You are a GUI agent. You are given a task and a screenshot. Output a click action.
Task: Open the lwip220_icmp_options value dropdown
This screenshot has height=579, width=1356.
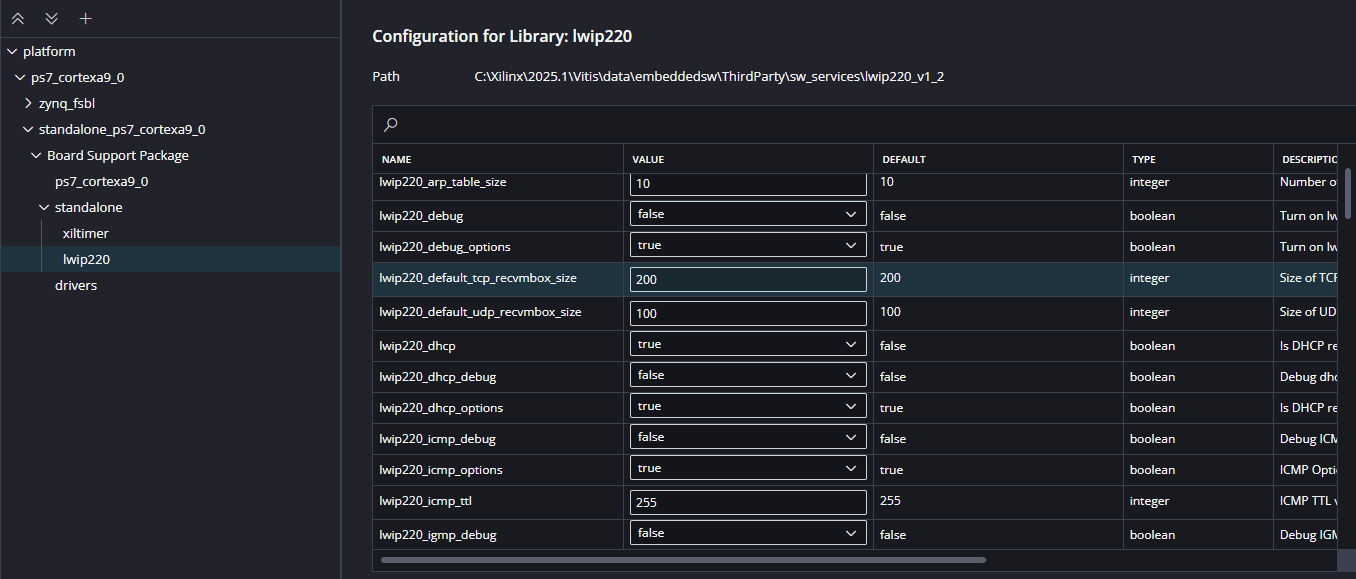[x=748, y=468]
